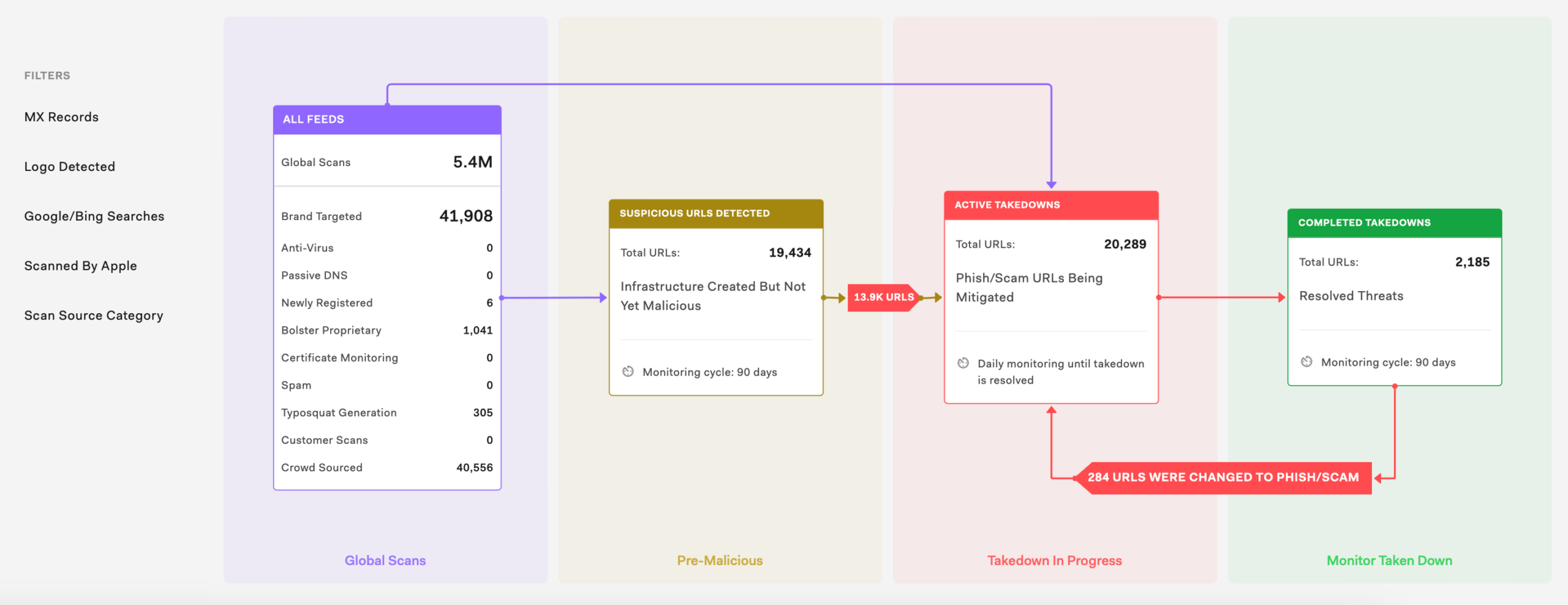The width and height of the screenshot is (1568, 605).
Task: Open the Scan Source Category filter
Action: 94,316
